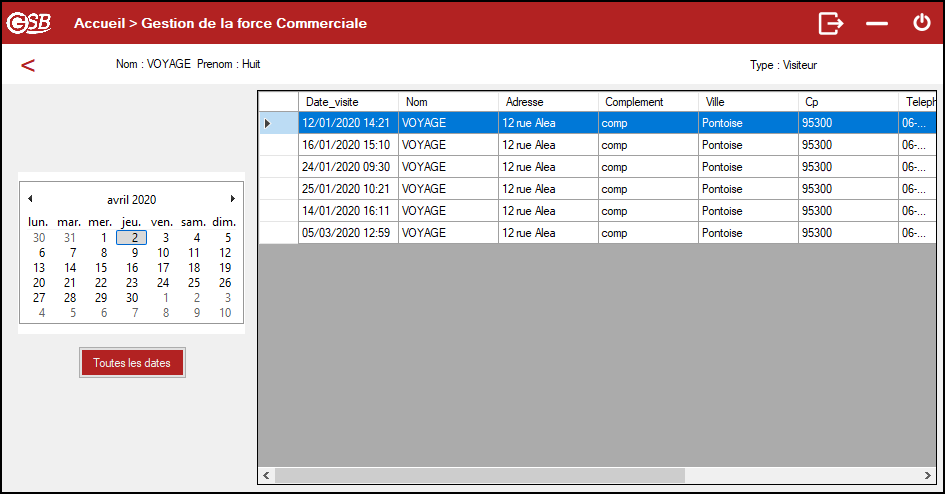Click the Prenom : Huit label

[x=228, y=64]
